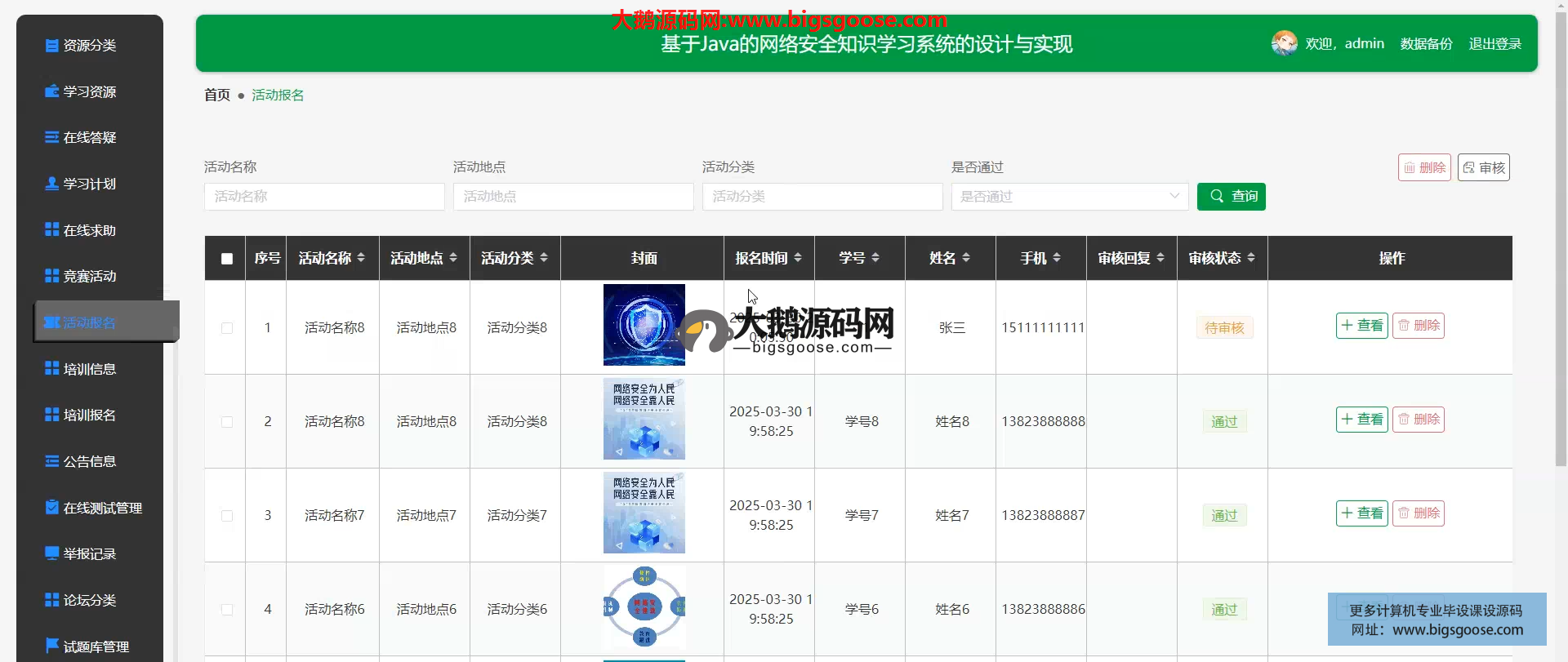Click the 举报记录 monitor icon
The height and width of the screenshot is (662, 1568).
click(51, 553)
